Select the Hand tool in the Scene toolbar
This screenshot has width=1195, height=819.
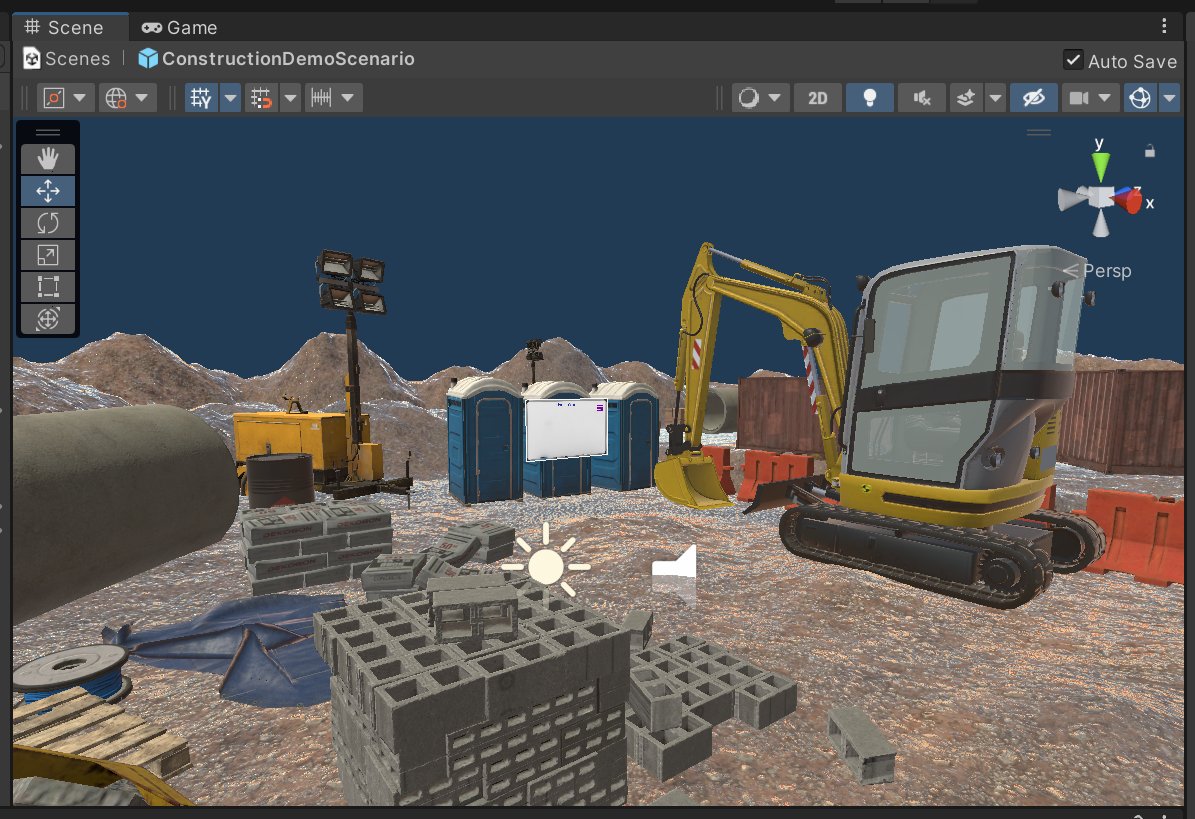[48, 158]
